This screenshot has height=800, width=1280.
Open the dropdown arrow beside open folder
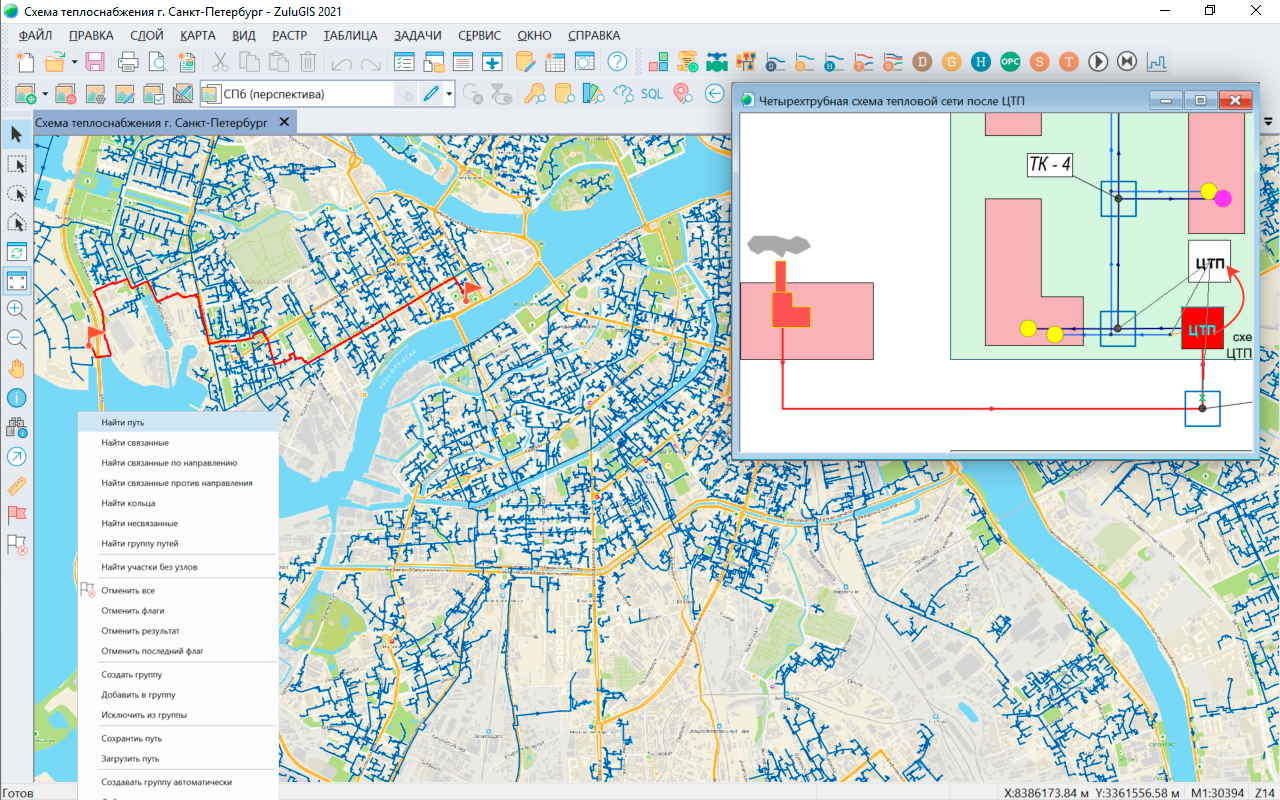point(74,61)
